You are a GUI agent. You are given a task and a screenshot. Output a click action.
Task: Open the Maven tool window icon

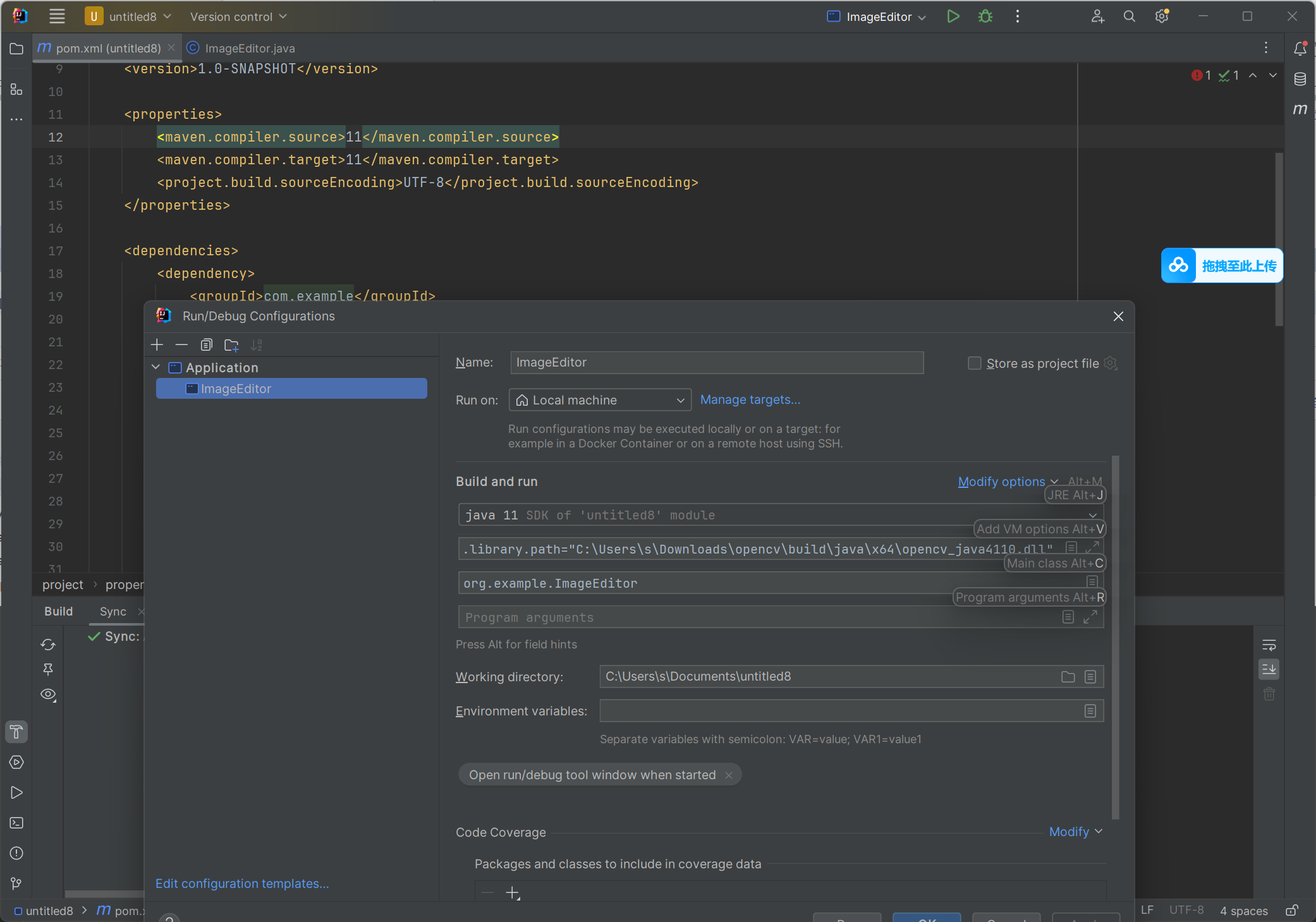click(1300, 109)
